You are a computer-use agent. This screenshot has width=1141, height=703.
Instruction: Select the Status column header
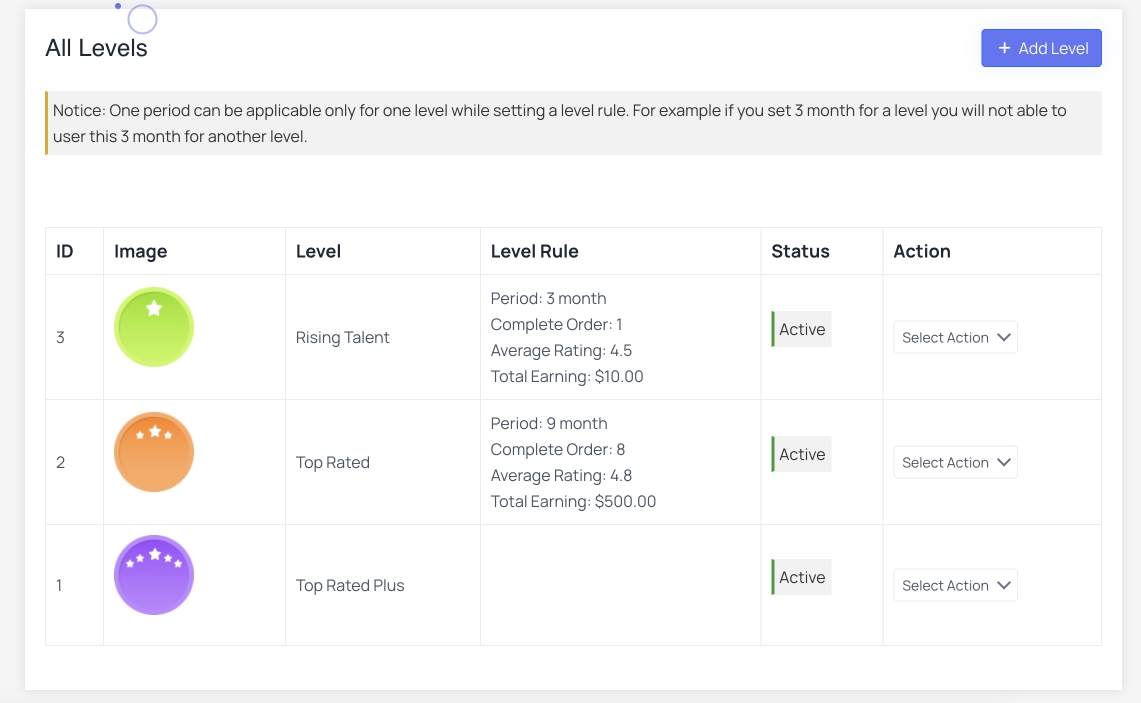[x=800, y=251]
